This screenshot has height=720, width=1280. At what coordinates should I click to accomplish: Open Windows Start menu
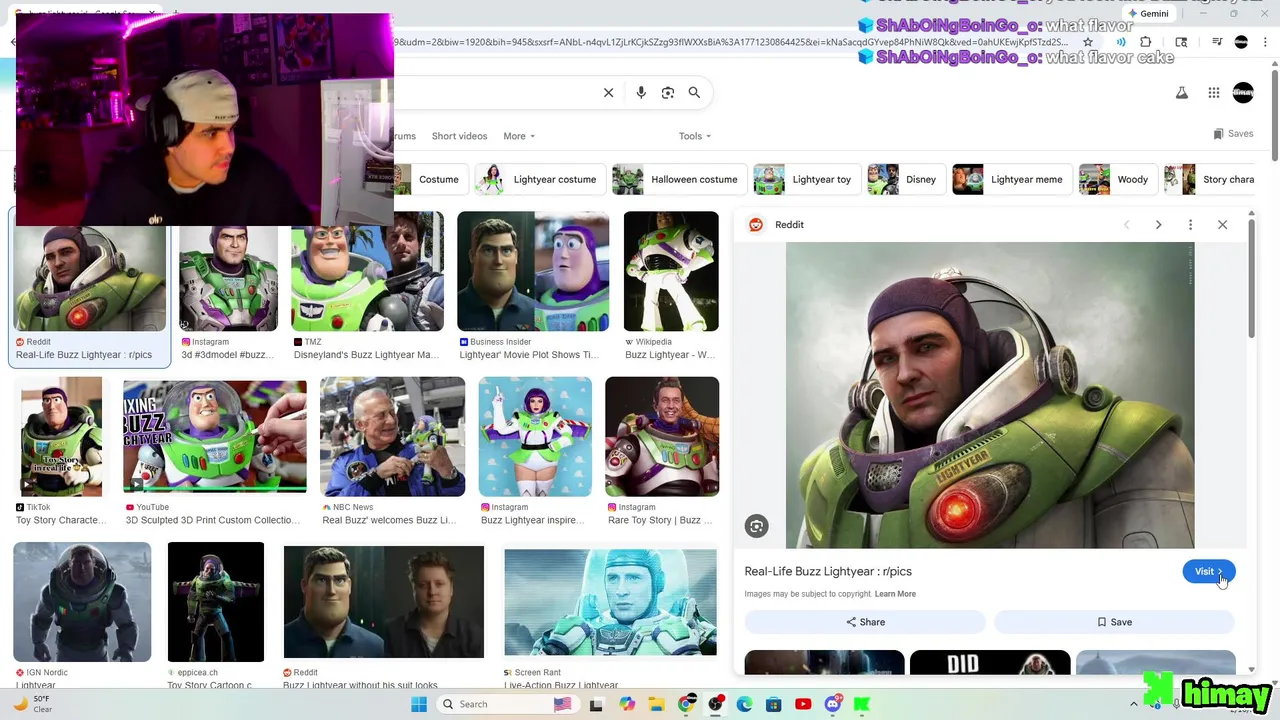coord(419,704)
